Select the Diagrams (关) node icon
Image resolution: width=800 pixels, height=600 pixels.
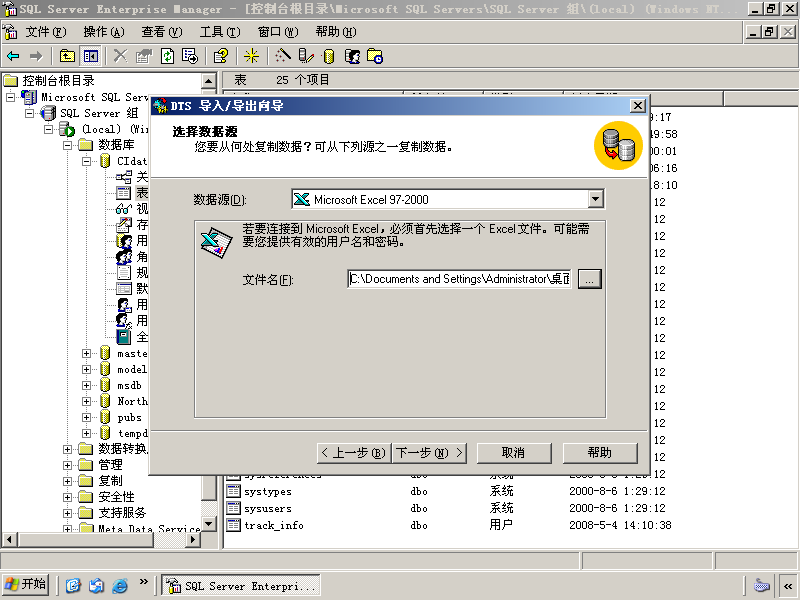123,177
